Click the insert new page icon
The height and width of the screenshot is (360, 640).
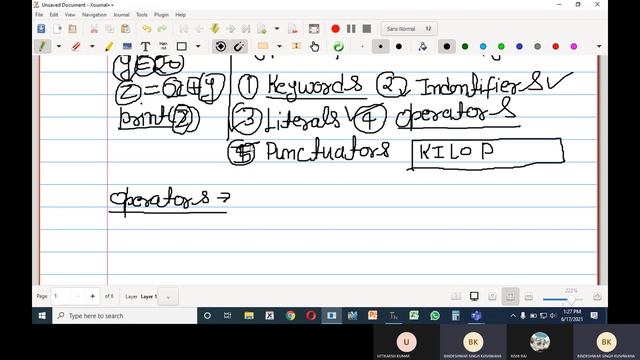pyautogui.click(x=262, y=29)
